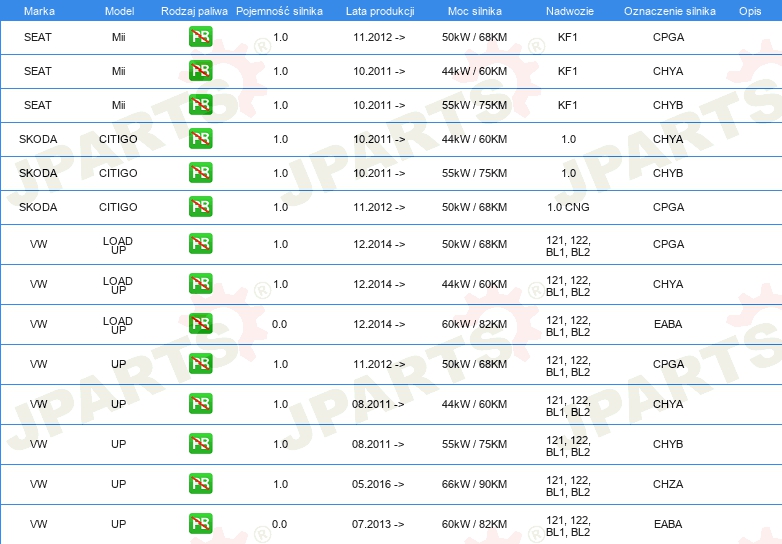Select 121, 122, BL1, BL2 in LOAD UP CPGA row
Viewport: 782px width, 544px height.
click(568, 246)
